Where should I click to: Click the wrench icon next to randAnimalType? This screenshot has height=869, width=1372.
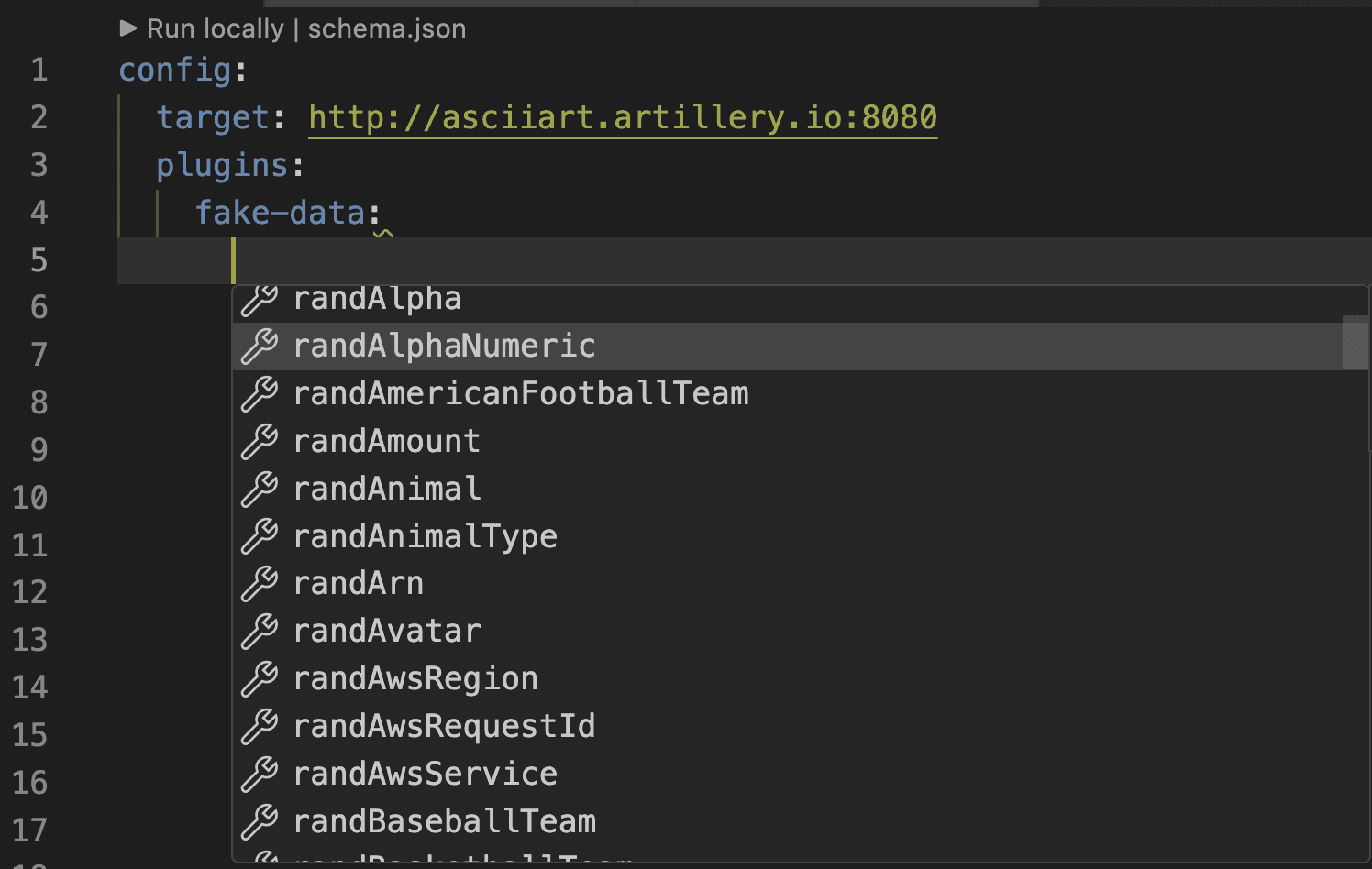pyautogui.click(x=259, y=535)
